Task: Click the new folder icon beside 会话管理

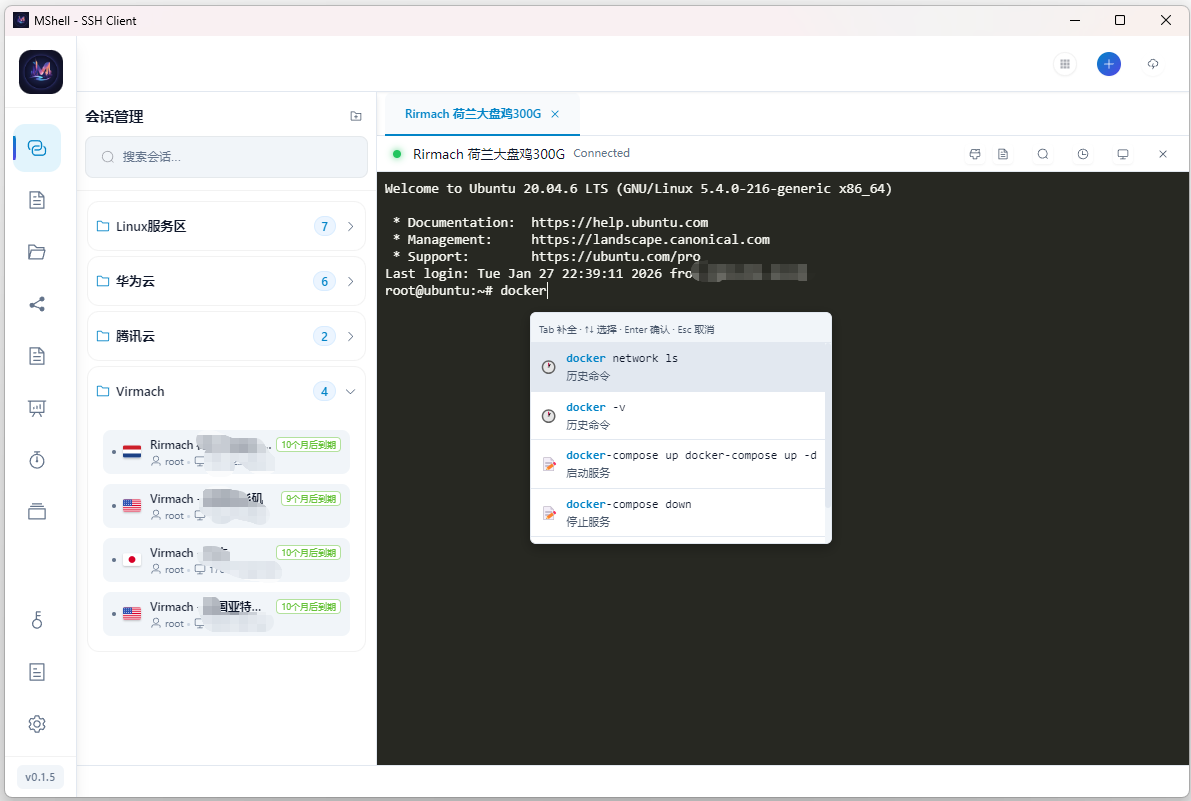Action: (356, 117)
